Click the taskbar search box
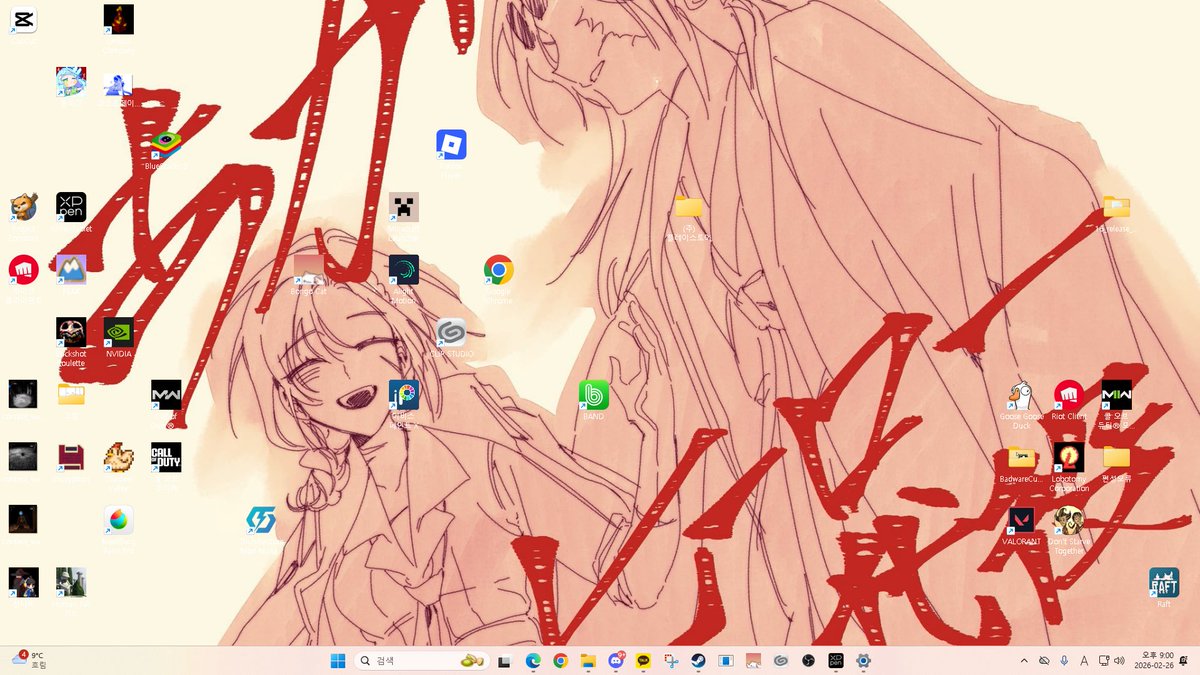The width and height of the screenshot is (1200, 675). 421,660
